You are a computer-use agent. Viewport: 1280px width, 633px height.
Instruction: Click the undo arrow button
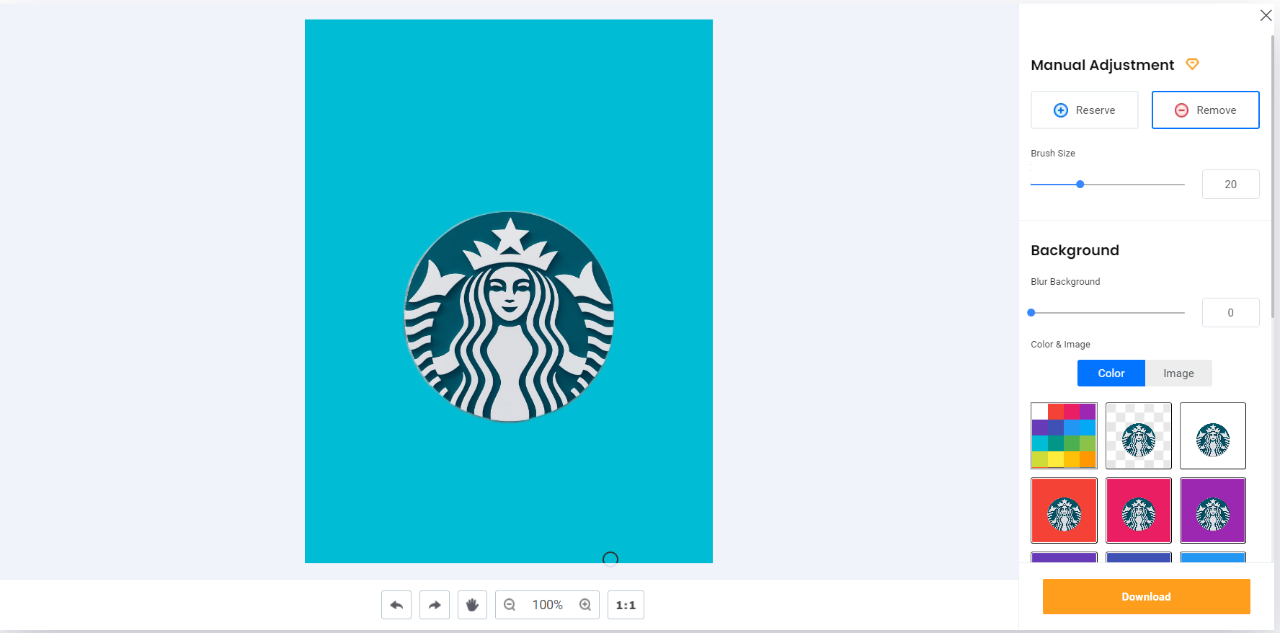[396, 605]
